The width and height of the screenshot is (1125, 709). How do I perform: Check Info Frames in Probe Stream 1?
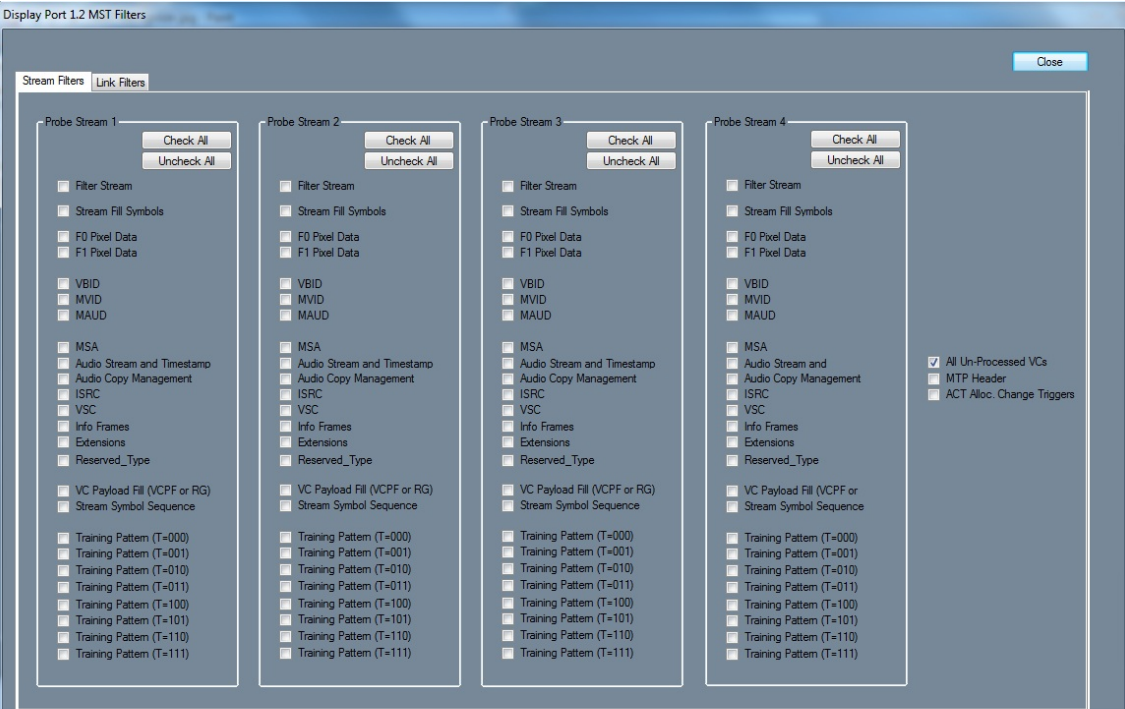pos(63,426)
